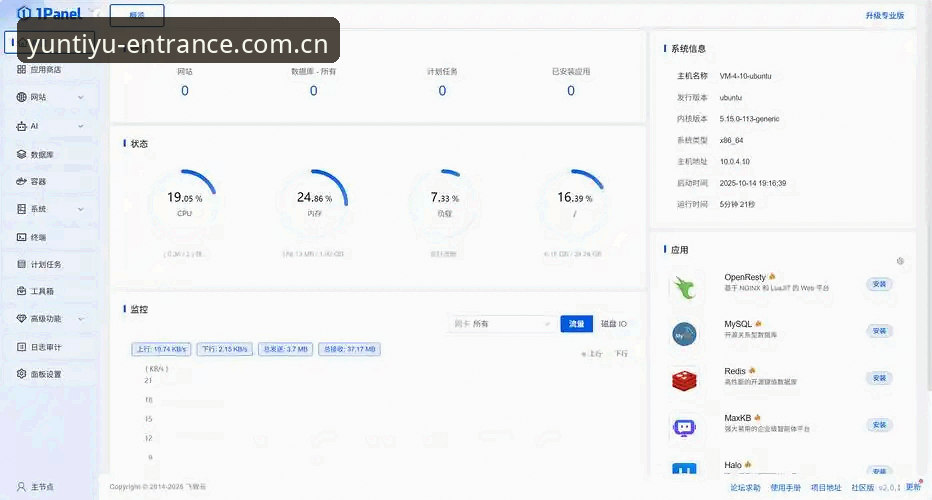Click host address 10.0.4.10

[735, 162]
